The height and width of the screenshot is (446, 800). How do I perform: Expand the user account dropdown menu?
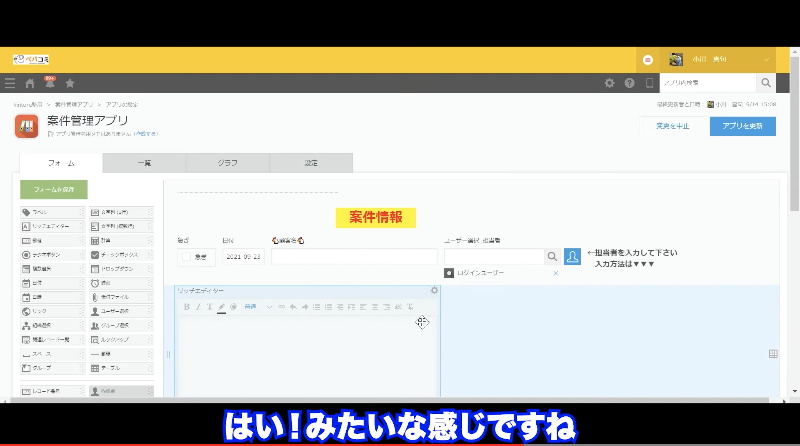pos(766,59)
